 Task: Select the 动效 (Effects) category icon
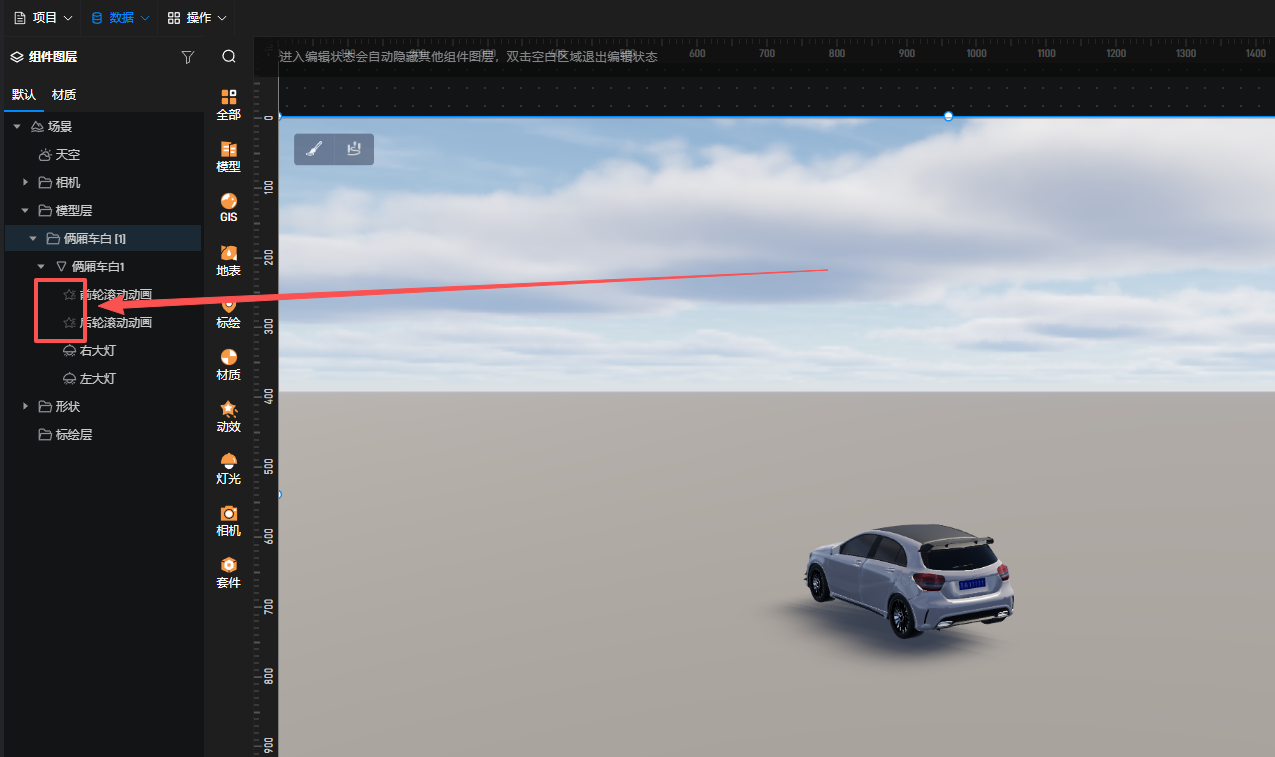pos(228,415)
